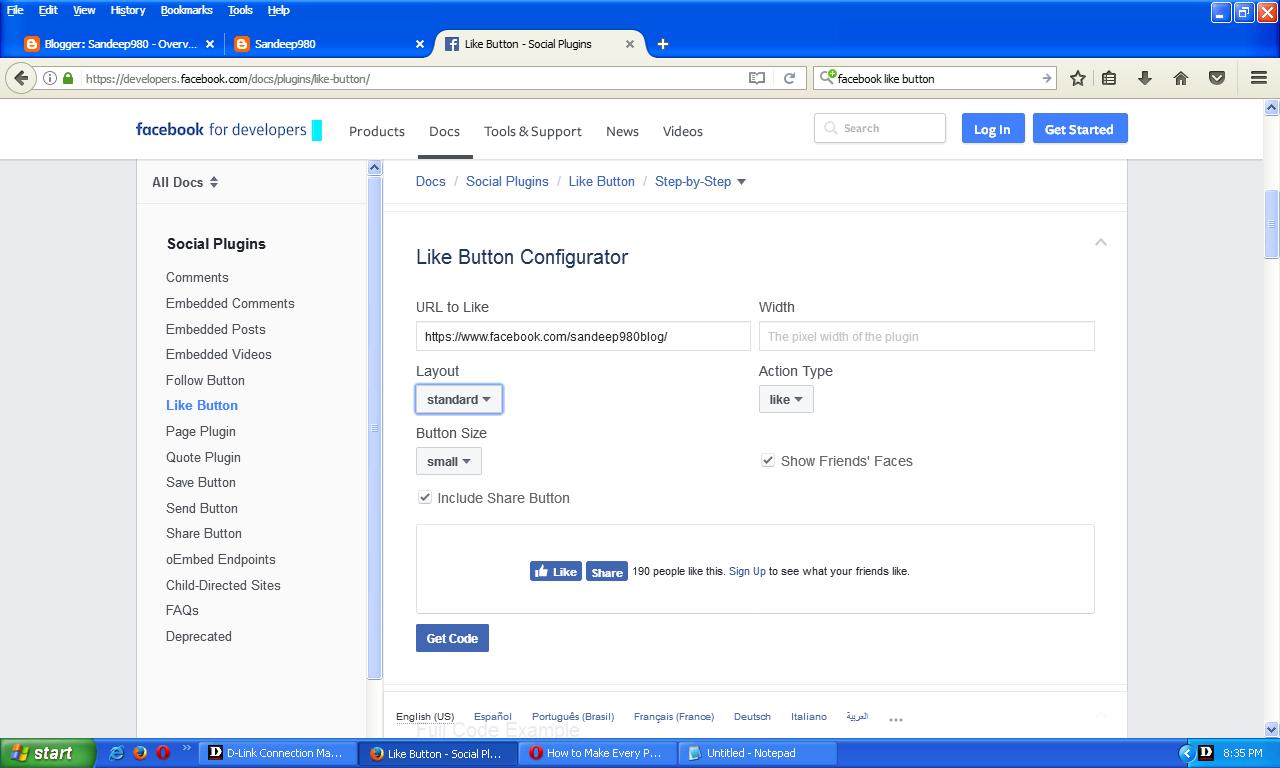
Task: Open the Action Type like dropdown
Action: click(786, 399)
